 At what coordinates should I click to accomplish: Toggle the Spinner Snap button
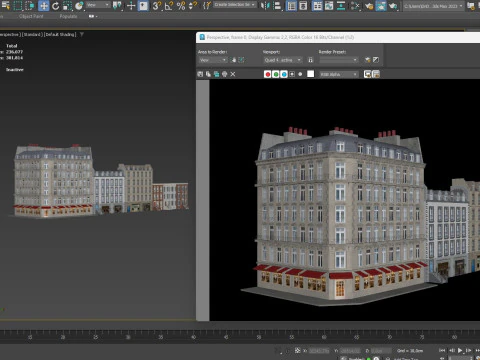pyautogui.click(x=193, y=5)
